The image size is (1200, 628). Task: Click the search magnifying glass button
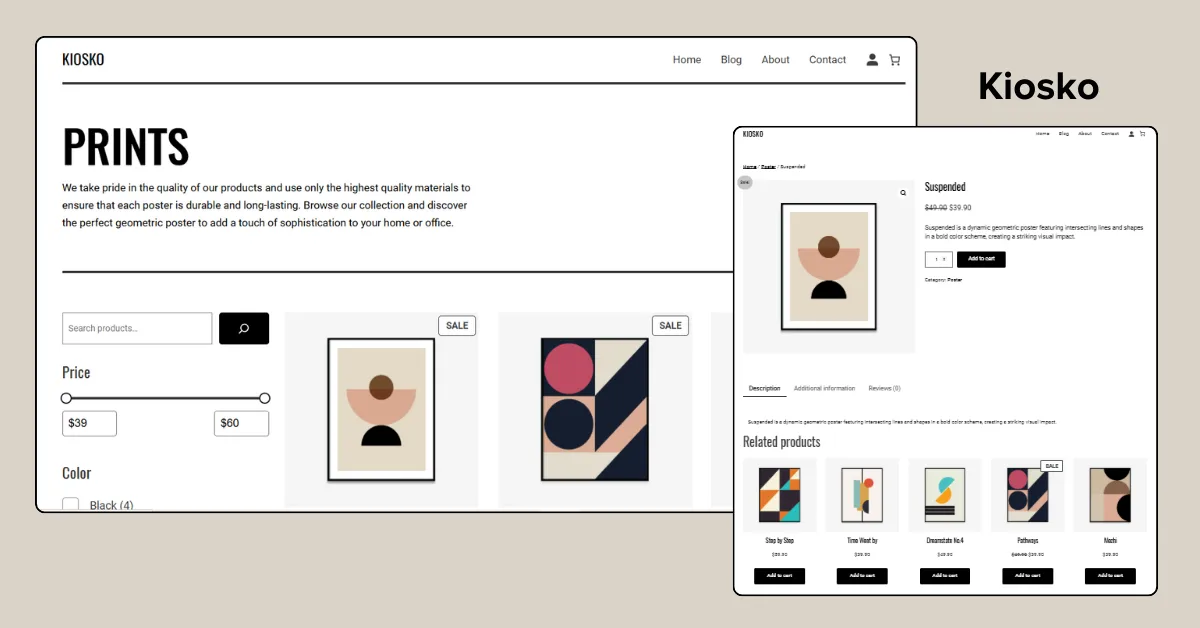[x=244, y=328]
